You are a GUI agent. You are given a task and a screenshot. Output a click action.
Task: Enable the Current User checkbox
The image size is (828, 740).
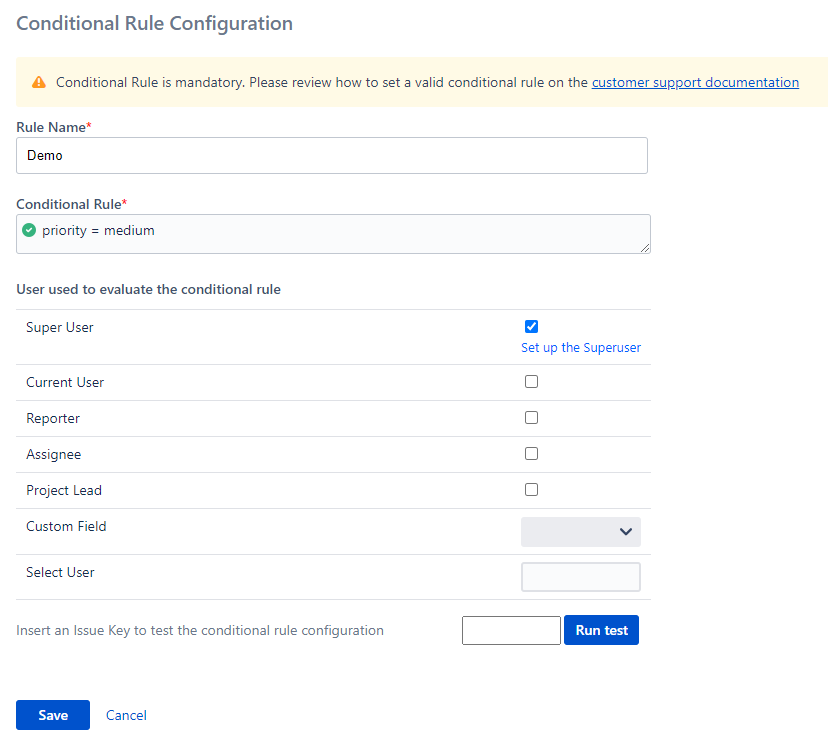531,382
